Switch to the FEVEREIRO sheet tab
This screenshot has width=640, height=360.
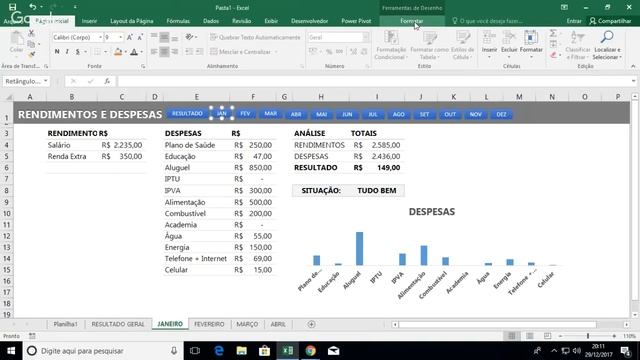(209, 324)
